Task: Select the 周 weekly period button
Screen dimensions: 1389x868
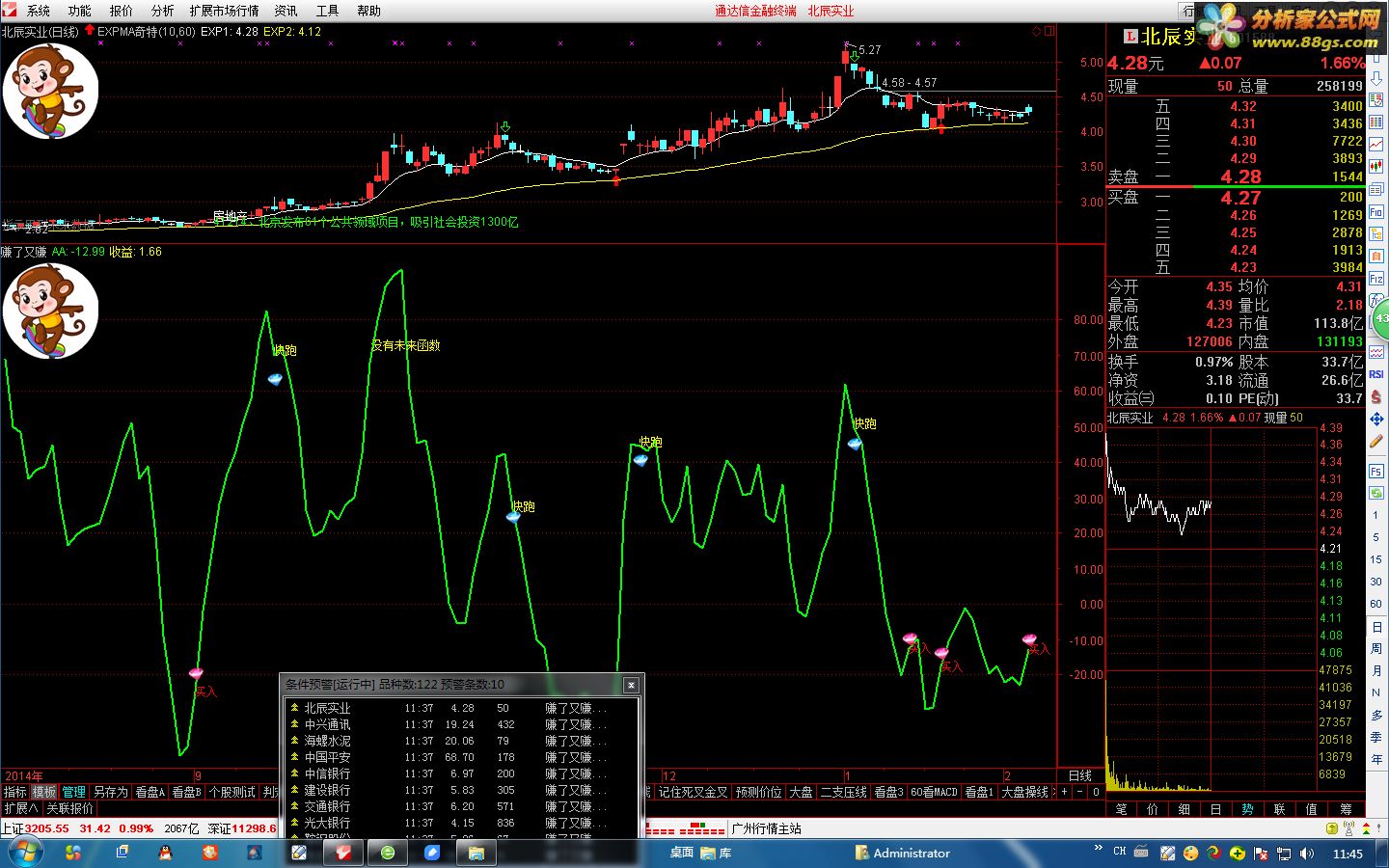Action: coord(1376,648)
